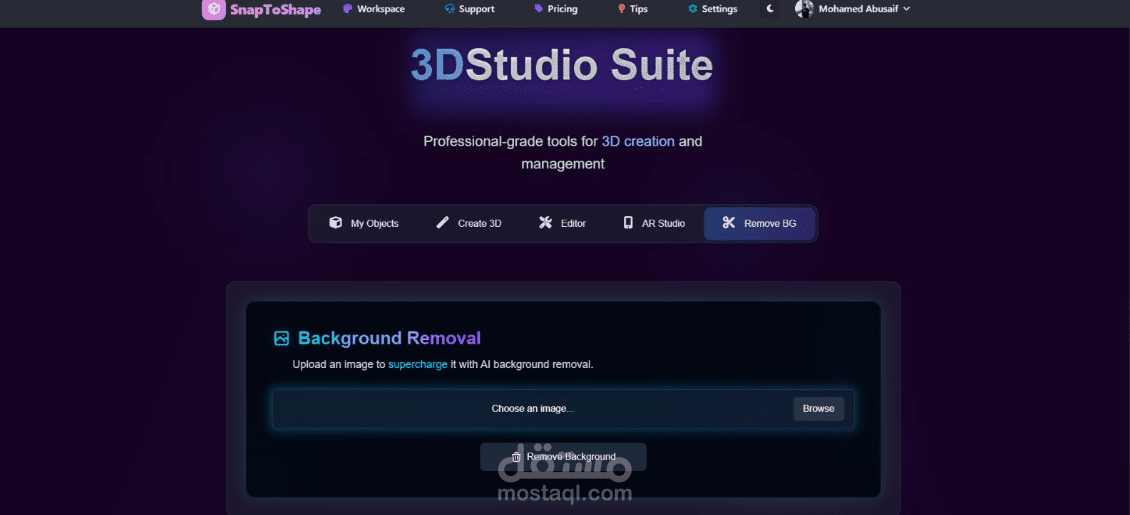Click the highlighted 'supercharge' word

pyautogui.click(x=418, y=364)
